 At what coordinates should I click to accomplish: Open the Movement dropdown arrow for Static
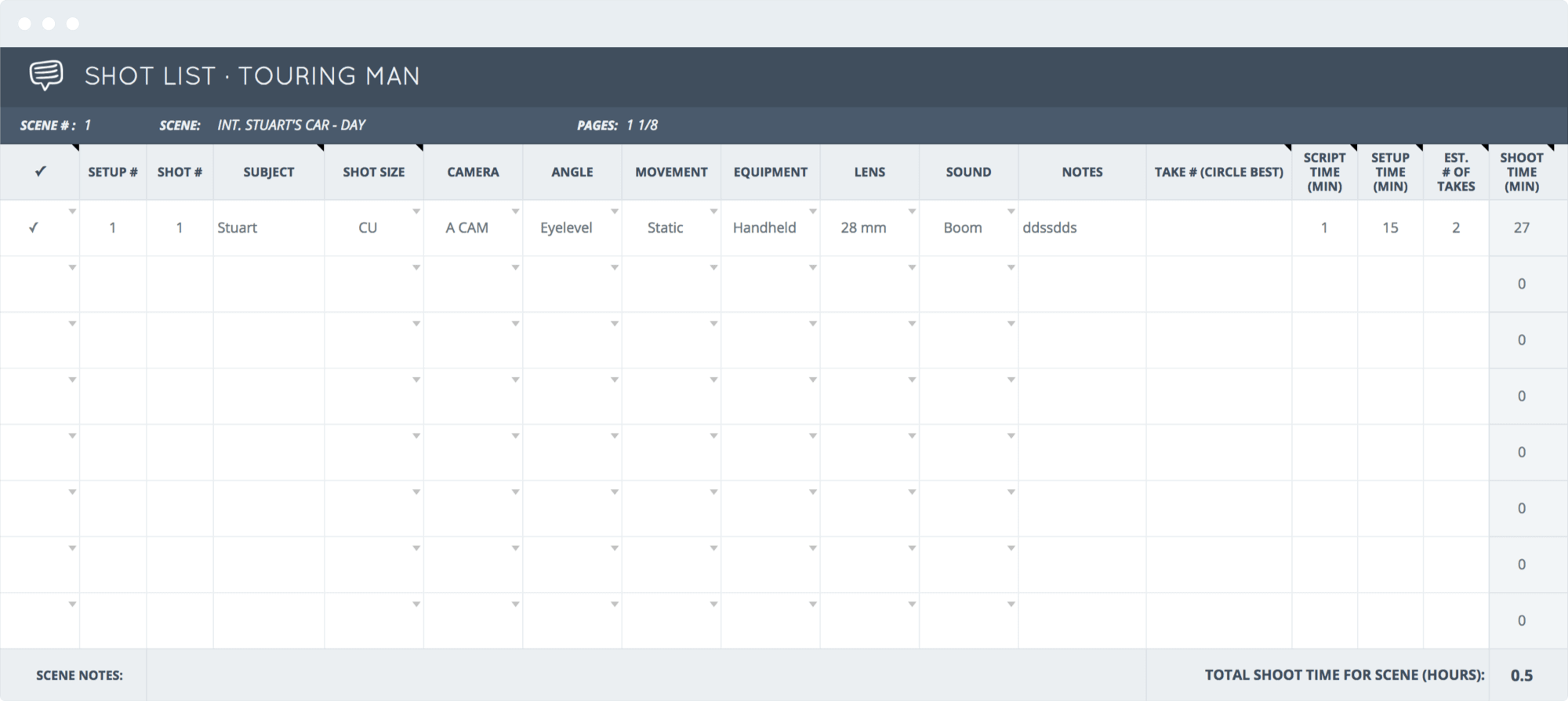pyautogui.click(x=713, y=212)
